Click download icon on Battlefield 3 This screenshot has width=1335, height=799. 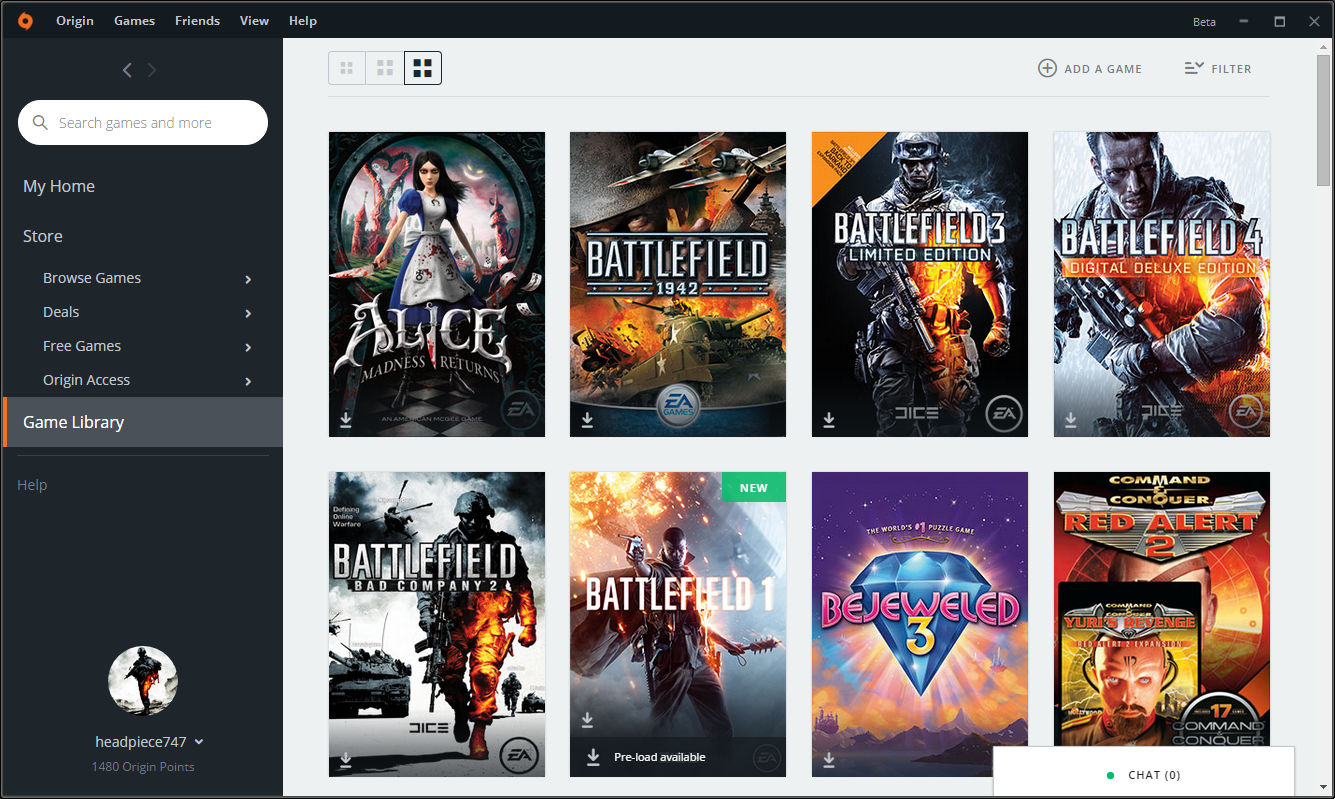829,420
